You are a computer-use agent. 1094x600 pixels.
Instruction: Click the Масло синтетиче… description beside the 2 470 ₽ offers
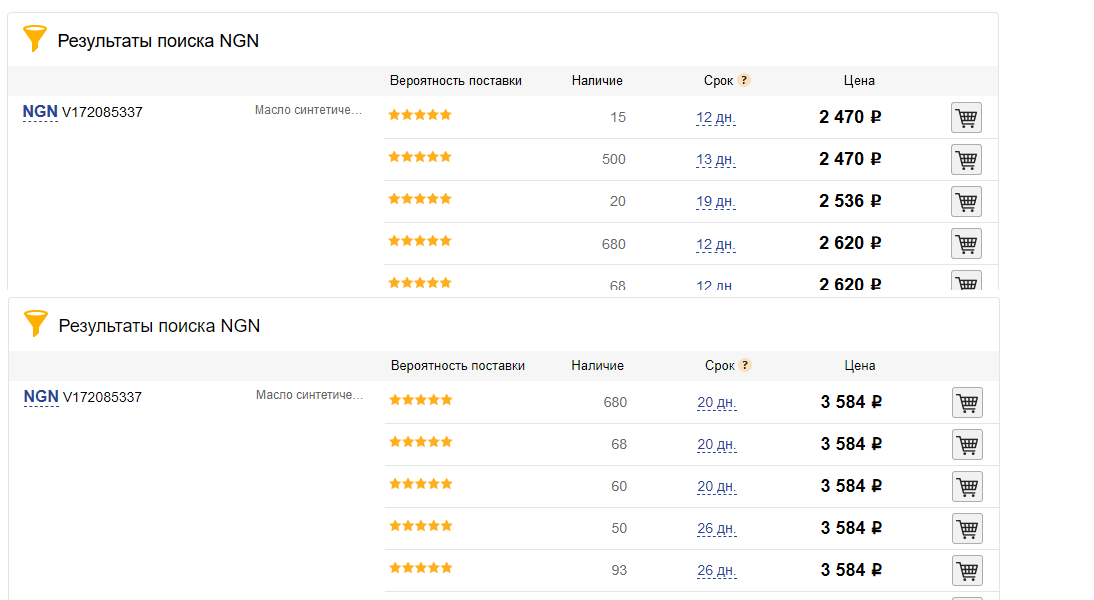(x=308, y=110)
